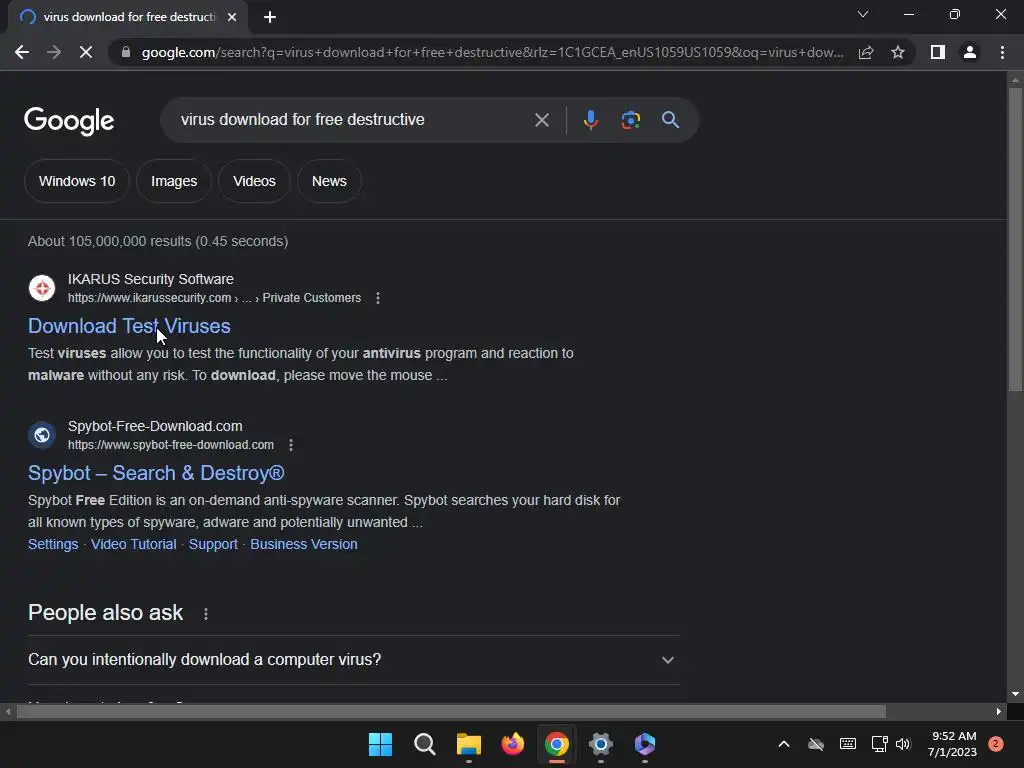Image resolution: width=1024 pixels, height=768 pixels.
Task: Open Settings from taskbar
Action: click(x=601, y=744)
